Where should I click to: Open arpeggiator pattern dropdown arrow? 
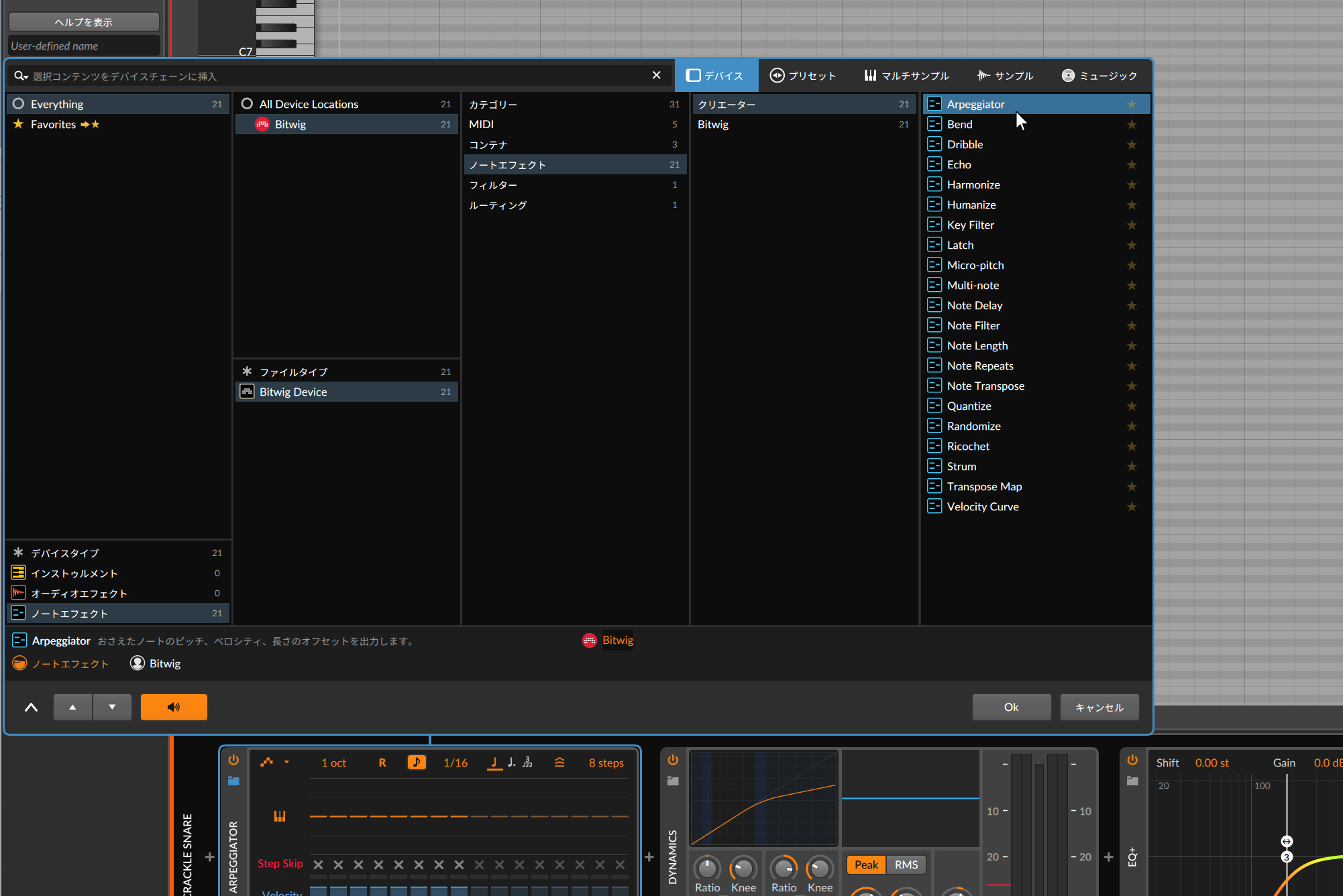tap(286, 762)
